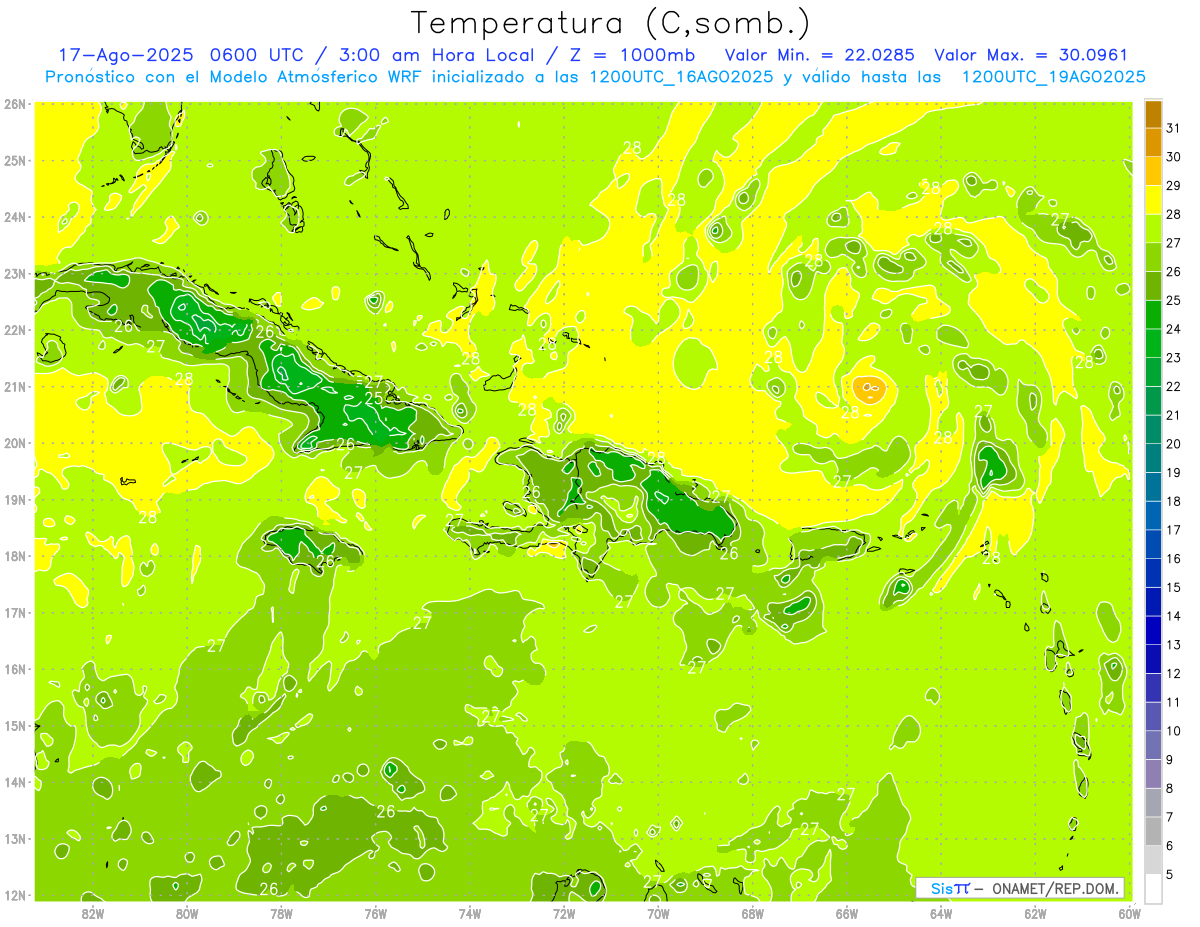This screenshot has height=927, width=1200.
Task: Click the 'SisTT – ONAMET/REP.DOM.' credit box
Action: [1020, 888]
